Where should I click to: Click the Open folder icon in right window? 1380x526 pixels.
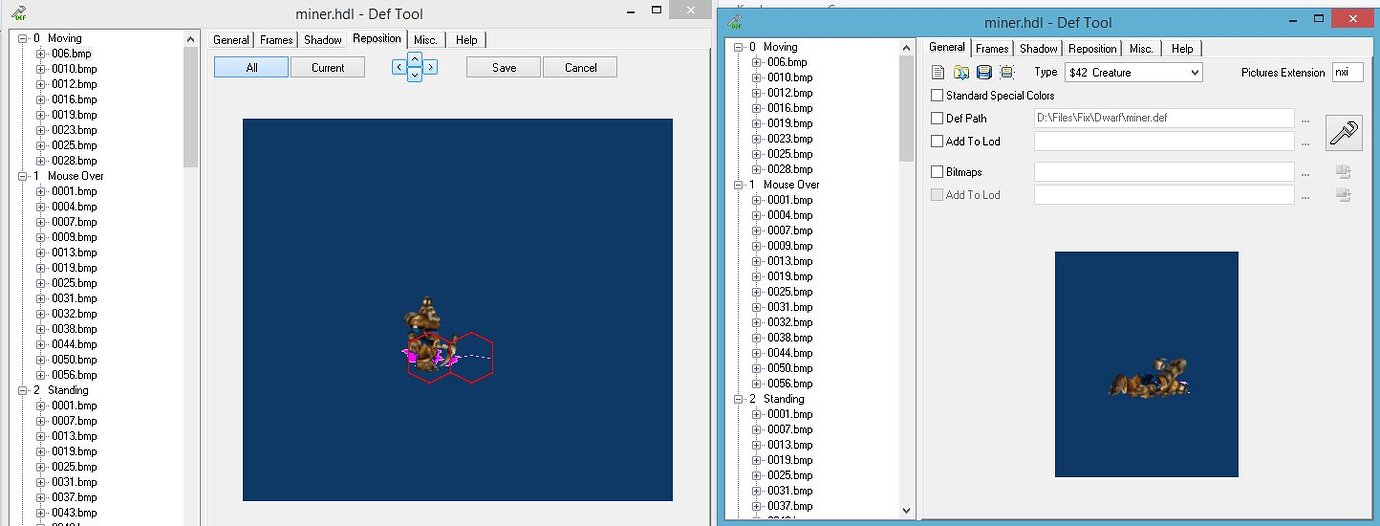961,72
